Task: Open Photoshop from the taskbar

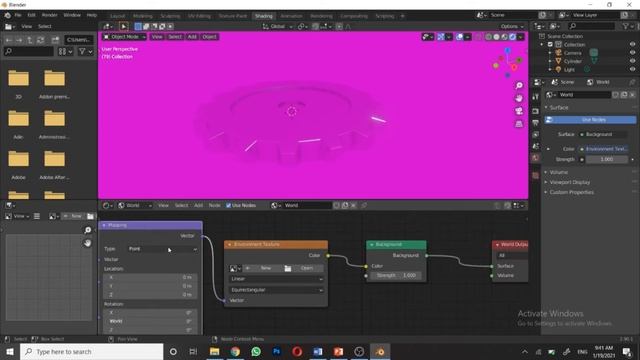Action: (277, 351)
